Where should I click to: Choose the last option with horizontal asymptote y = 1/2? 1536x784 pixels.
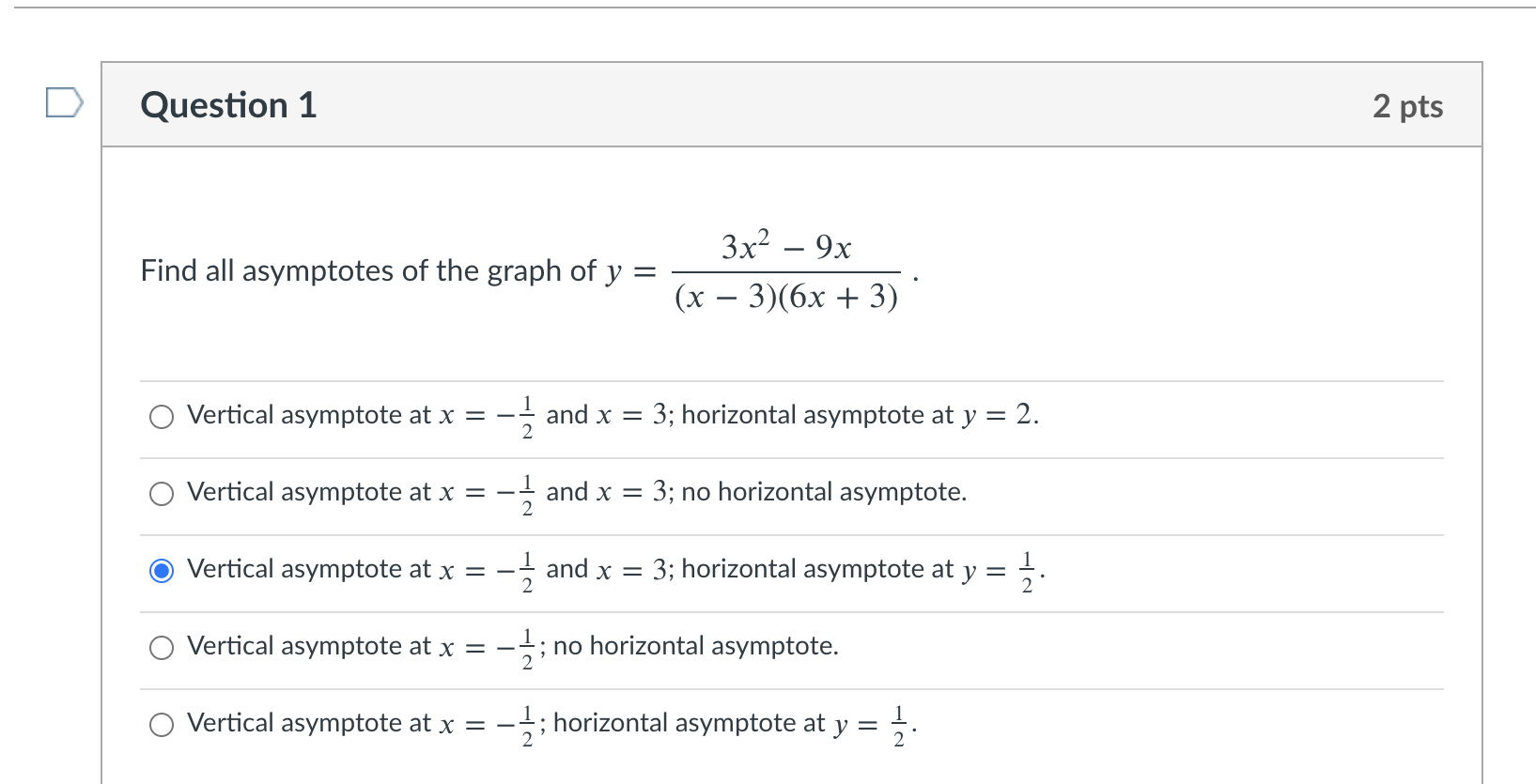162,724
